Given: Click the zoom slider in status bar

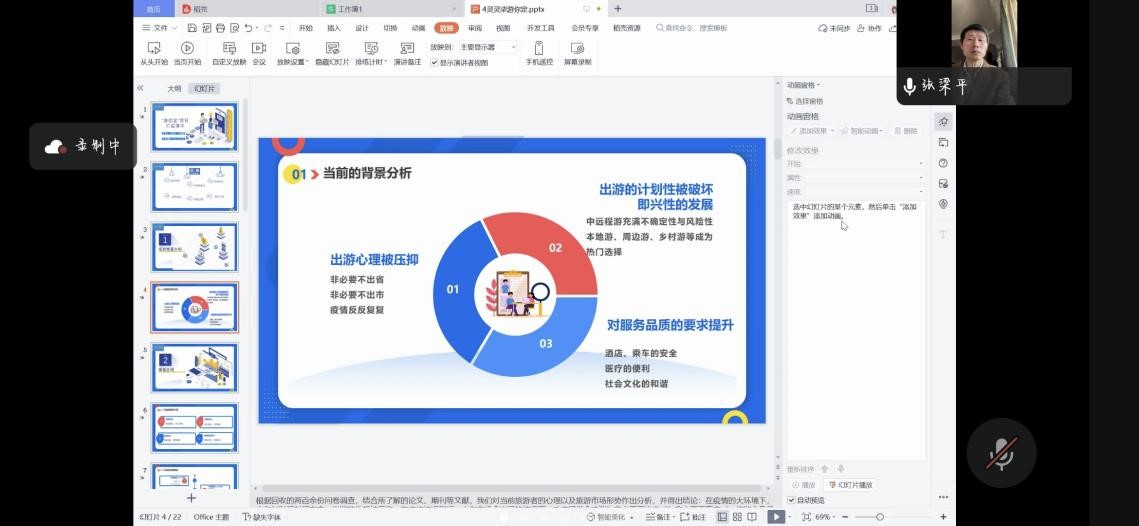Looking at the screenshot, I should click(x=880, y=517).
